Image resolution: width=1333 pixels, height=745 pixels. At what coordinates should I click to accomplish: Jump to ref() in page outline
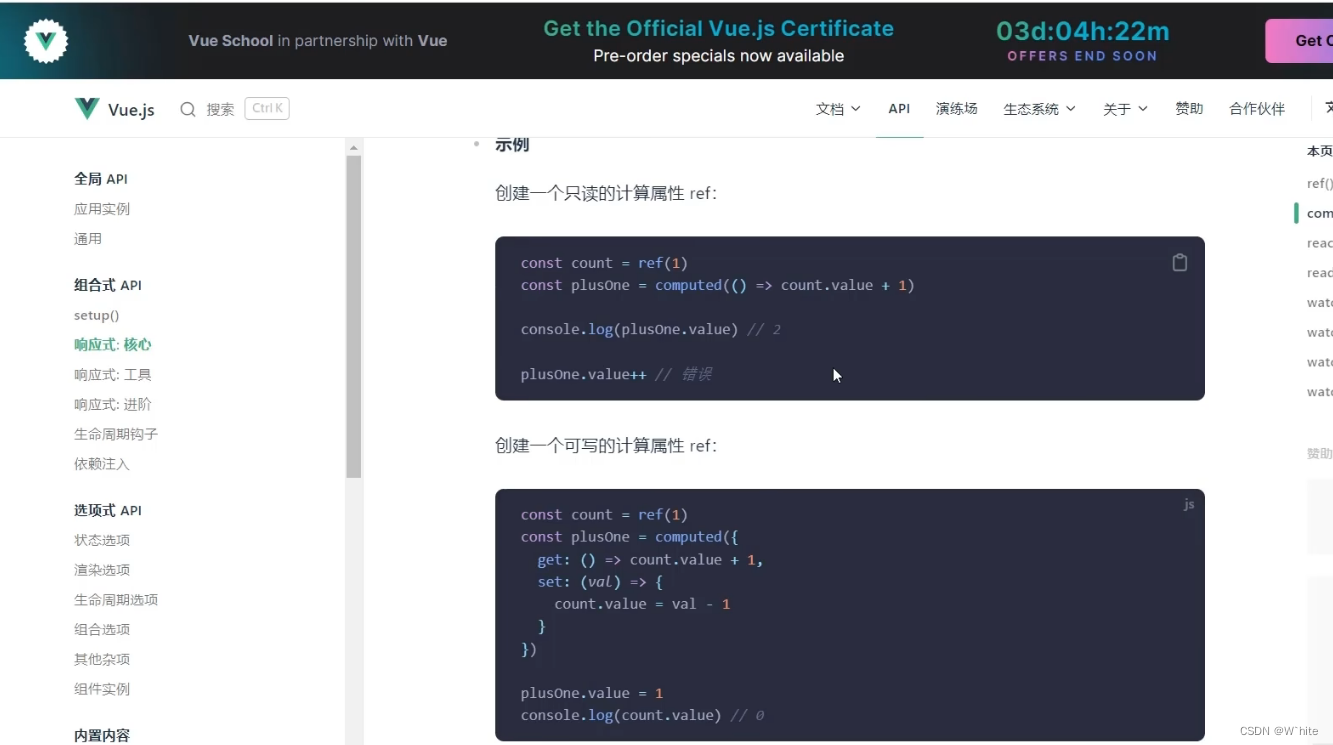(1319, 183)
